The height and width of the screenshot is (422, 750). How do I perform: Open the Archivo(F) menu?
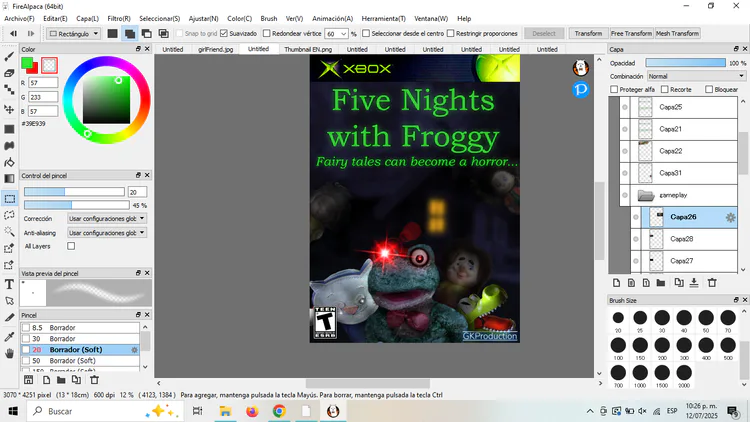[x=19, y=19]
